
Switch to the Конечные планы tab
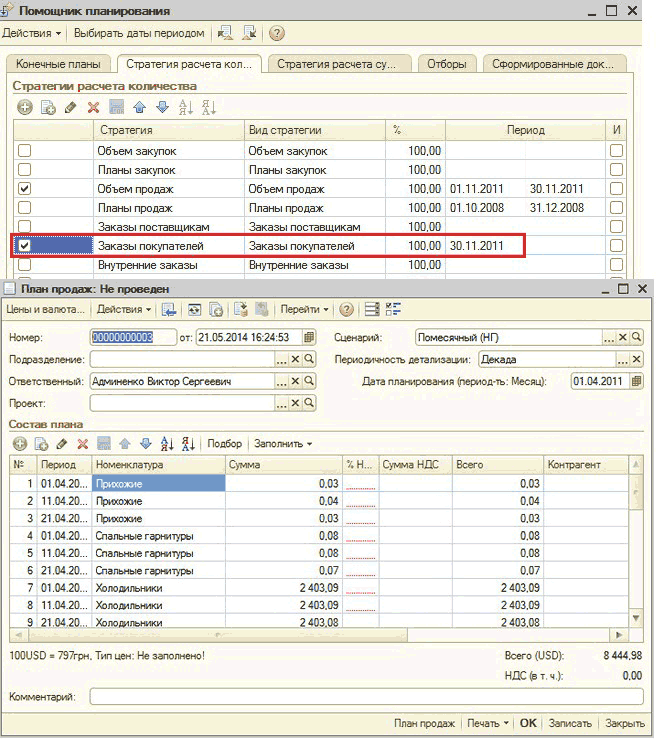click(x=59, y=64)
